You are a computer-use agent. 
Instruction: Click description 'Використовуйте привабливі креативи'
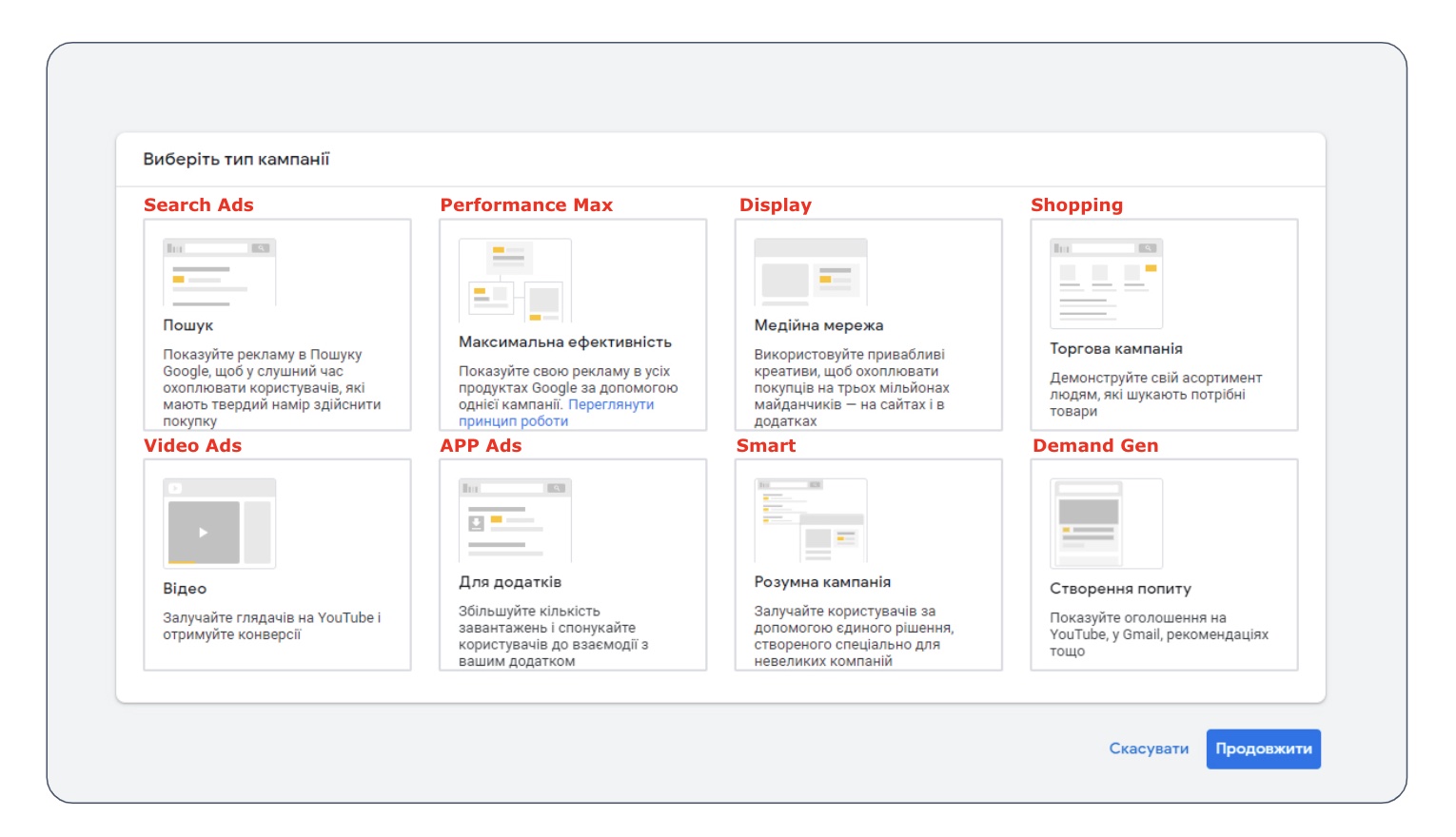pyautogui.click(x=852, y=388)
